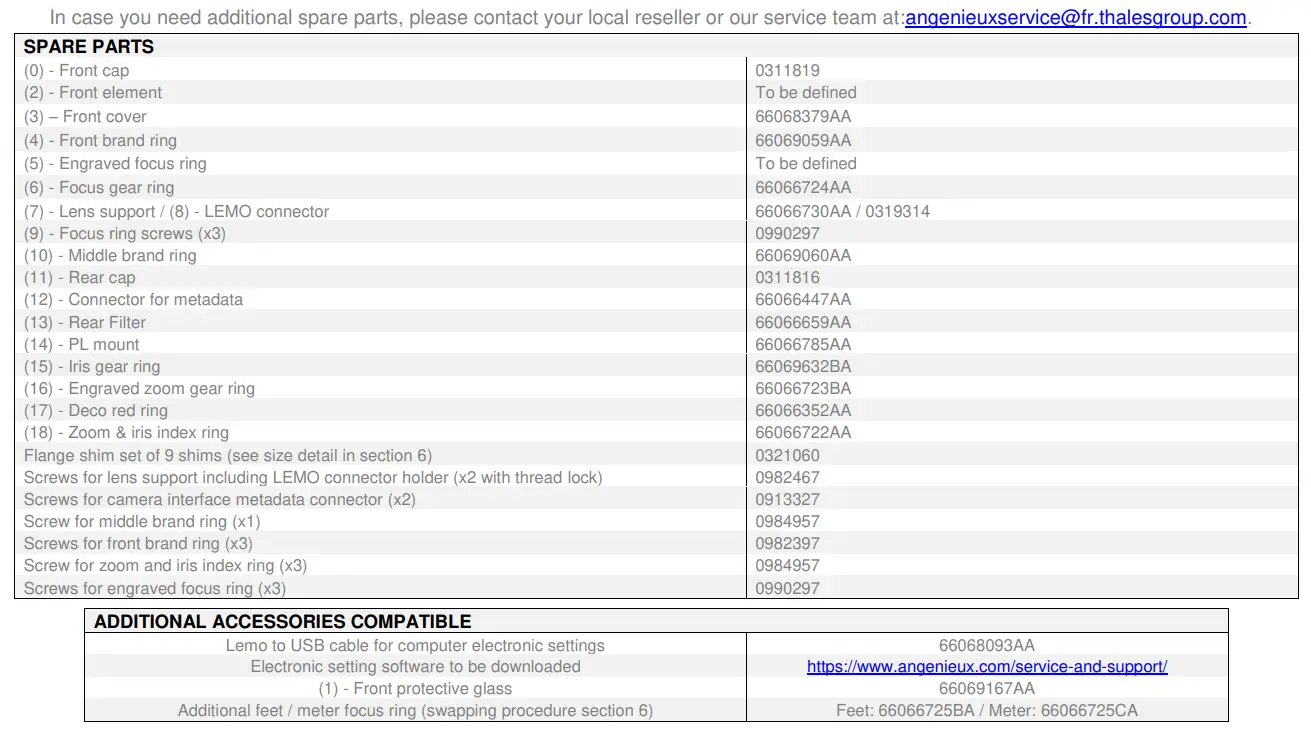Click part number 66066722AA
Image resolution: width=1311 pixels, height=733 pixels.
[804, 433]
